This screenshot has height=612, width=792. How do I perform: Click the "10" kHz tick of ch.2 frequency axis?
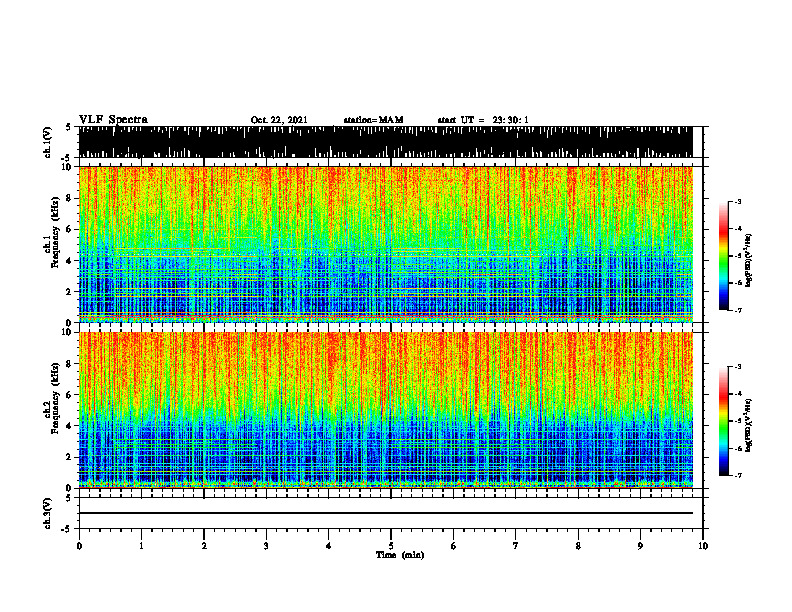pos(68,332)
